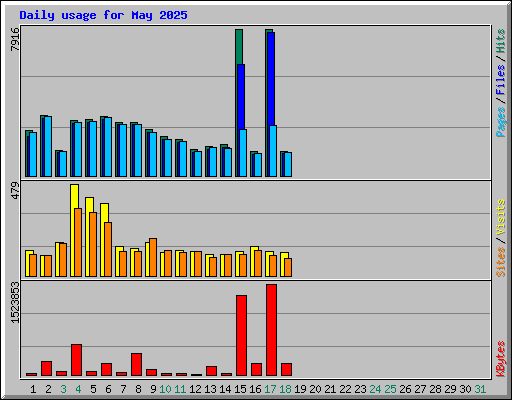This screenshot has height=400, width=512.
Task: Select day 16 on the x-axis
Action: coord(255,389)
